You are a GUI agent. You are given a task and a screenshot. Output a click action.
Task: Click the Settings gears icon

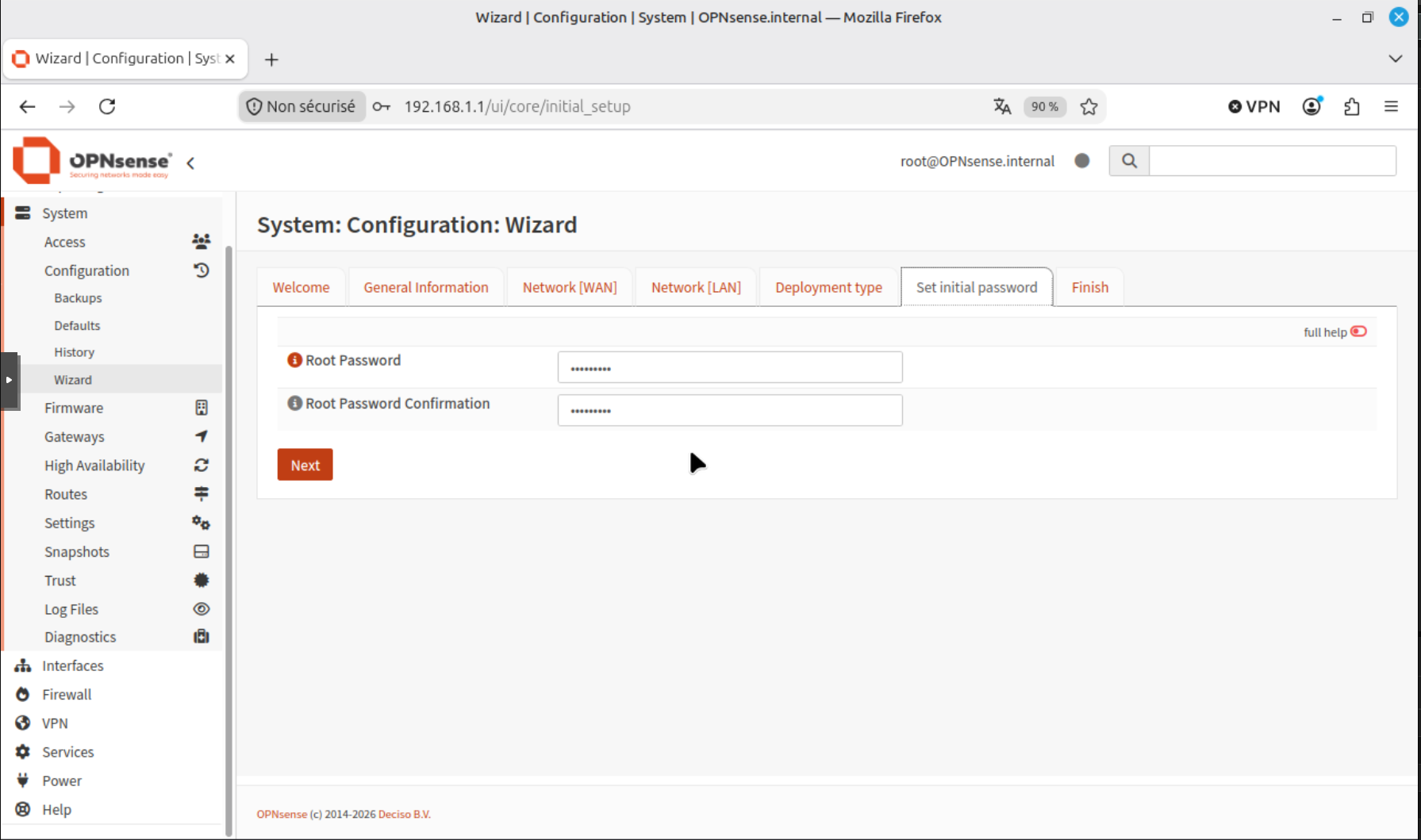point(202,523)
